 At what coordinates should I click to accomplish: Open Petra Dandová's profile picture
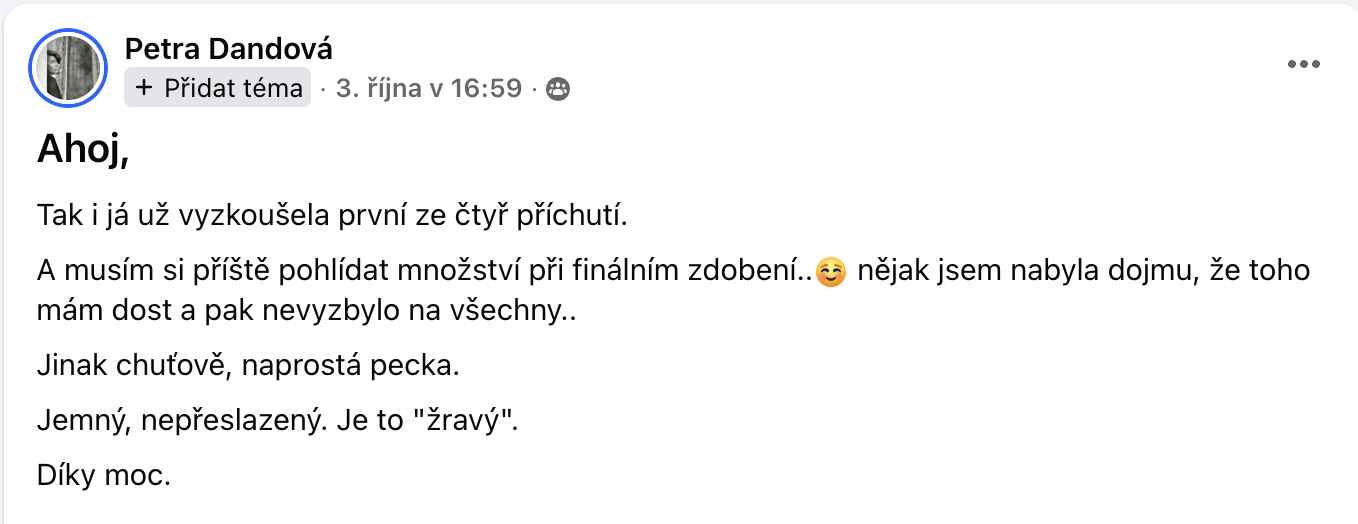[70, 68]
